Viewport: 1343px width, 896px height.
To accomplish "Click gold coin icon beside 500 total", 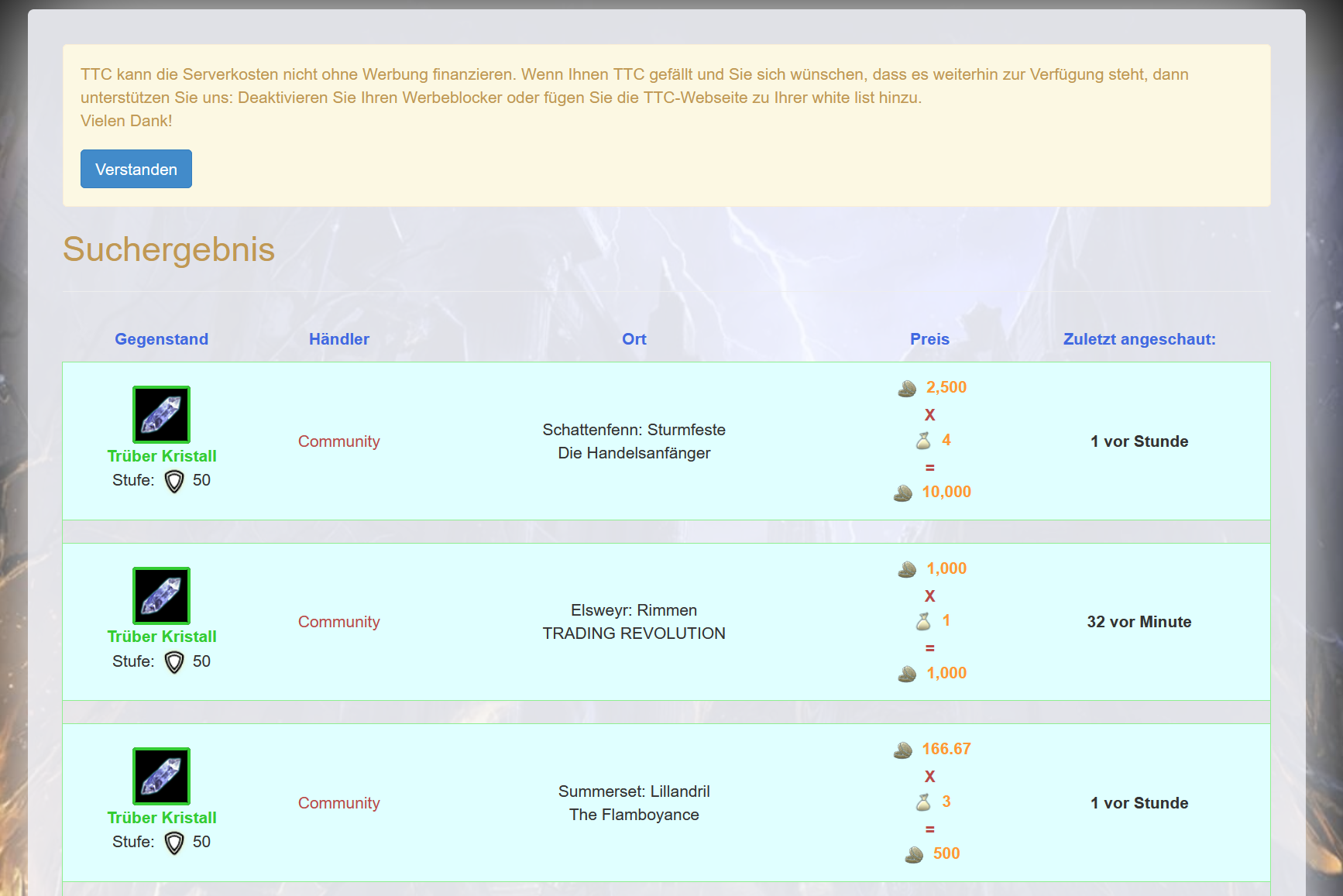I will (x=914, y=854).
